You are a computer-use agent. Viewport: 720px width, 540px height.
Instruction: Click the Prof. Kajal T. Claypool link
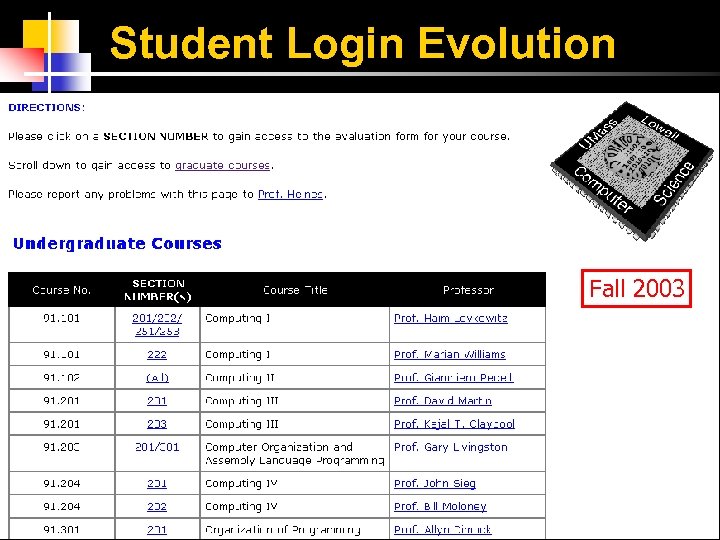click(455, 424)
